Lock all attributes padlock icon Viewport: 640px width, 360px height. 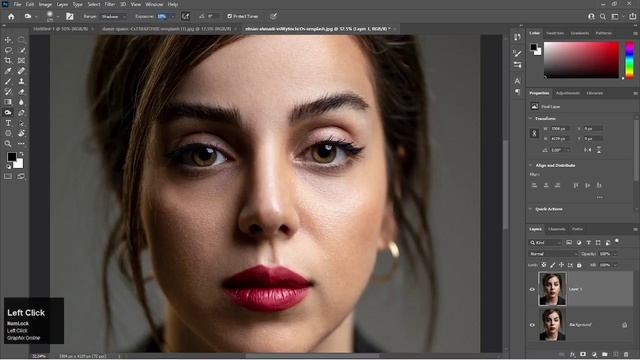(x=579, y=265)
